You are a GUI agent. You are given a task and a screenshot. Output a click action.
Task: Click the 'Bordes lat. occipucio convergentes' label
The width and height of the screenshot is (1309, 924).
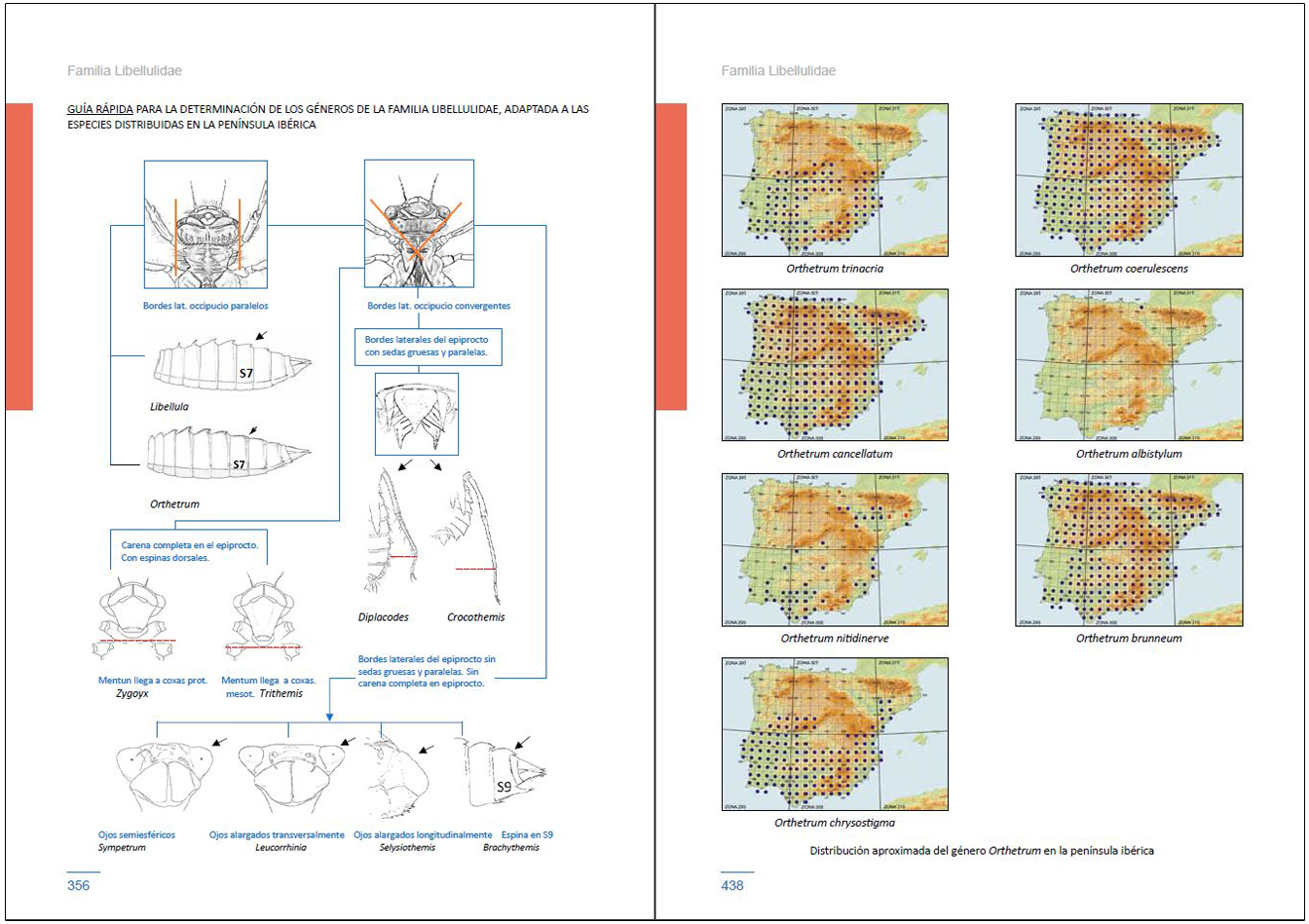[438, 306]
